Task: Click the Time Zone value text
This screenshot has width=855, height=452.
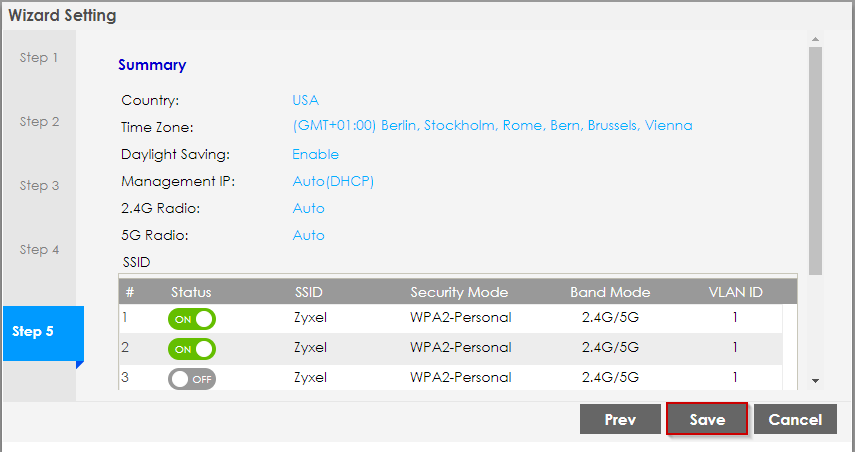Action: (492, 126)
